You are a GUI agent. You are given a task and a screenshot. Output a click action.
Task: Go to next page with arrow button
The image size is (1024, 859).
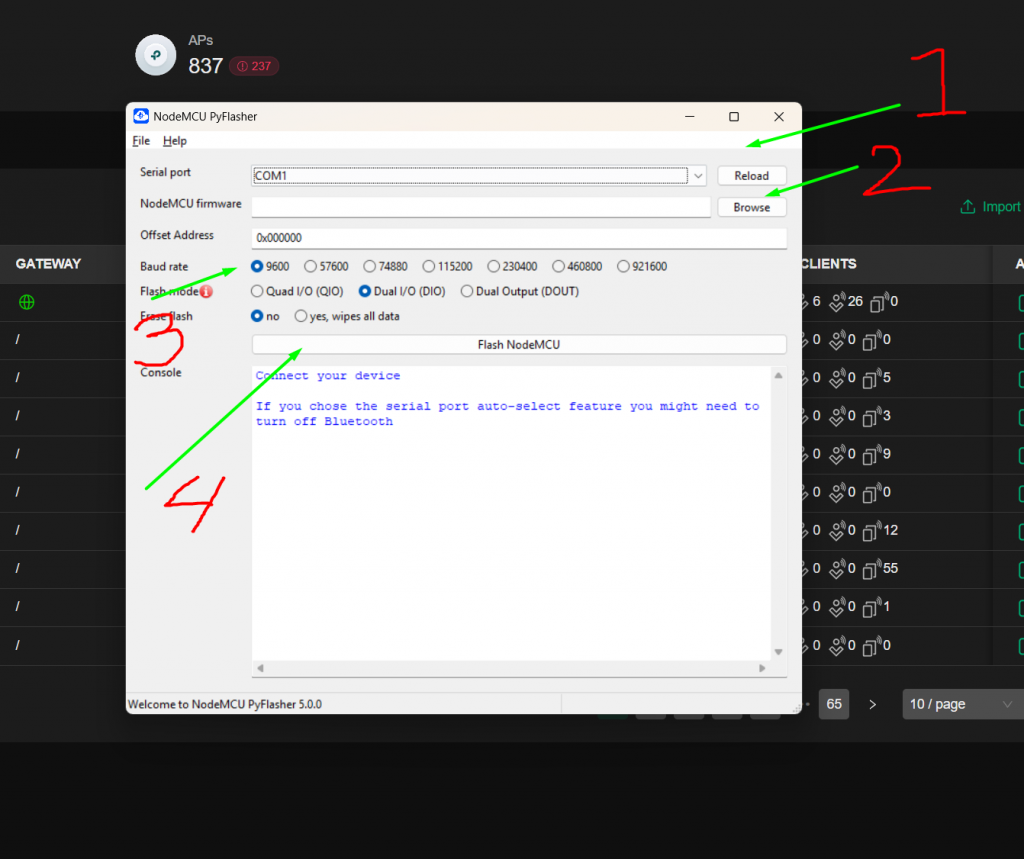(872, 704)
